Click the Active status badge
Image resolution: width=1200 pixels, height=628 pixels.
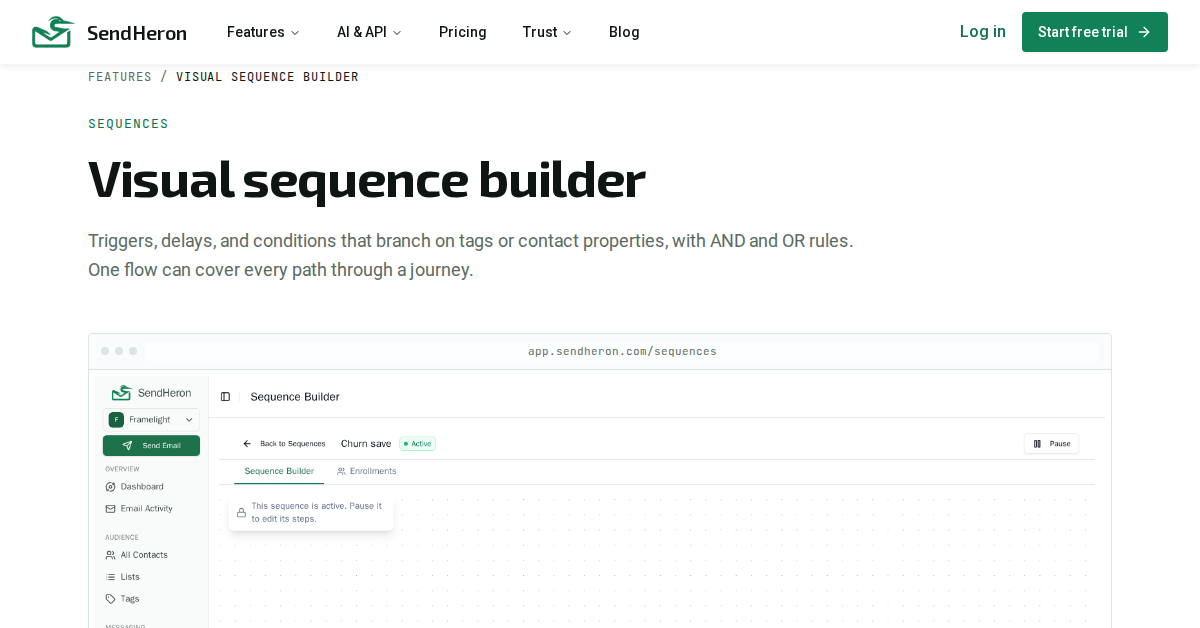pos(418,443)
